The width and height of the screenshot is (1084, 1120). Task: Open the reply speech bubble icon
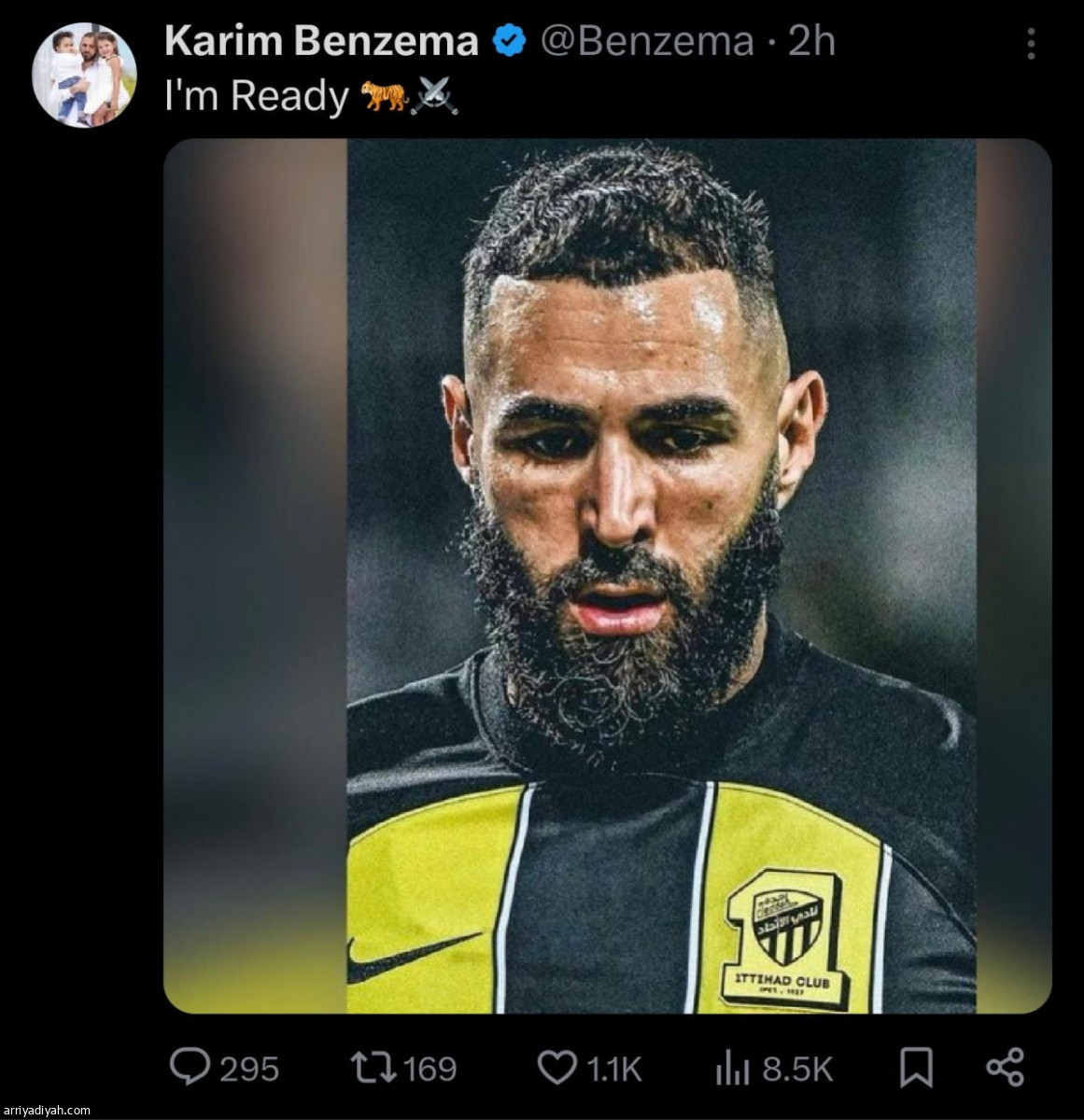[x=190, y=1067]
